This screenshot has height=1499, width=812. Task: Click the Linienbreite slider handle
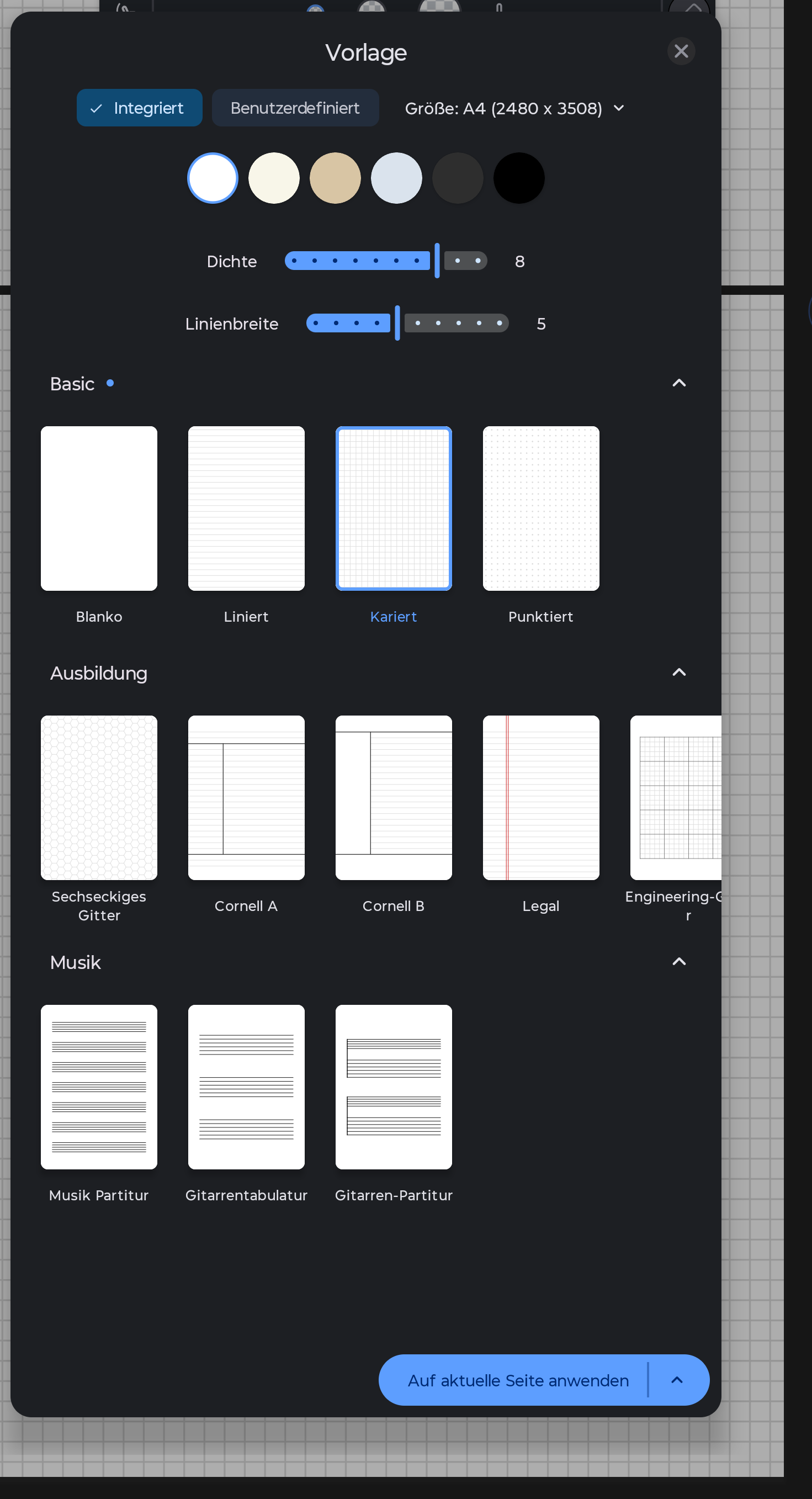pyautogui.click(x=397, y=323)
